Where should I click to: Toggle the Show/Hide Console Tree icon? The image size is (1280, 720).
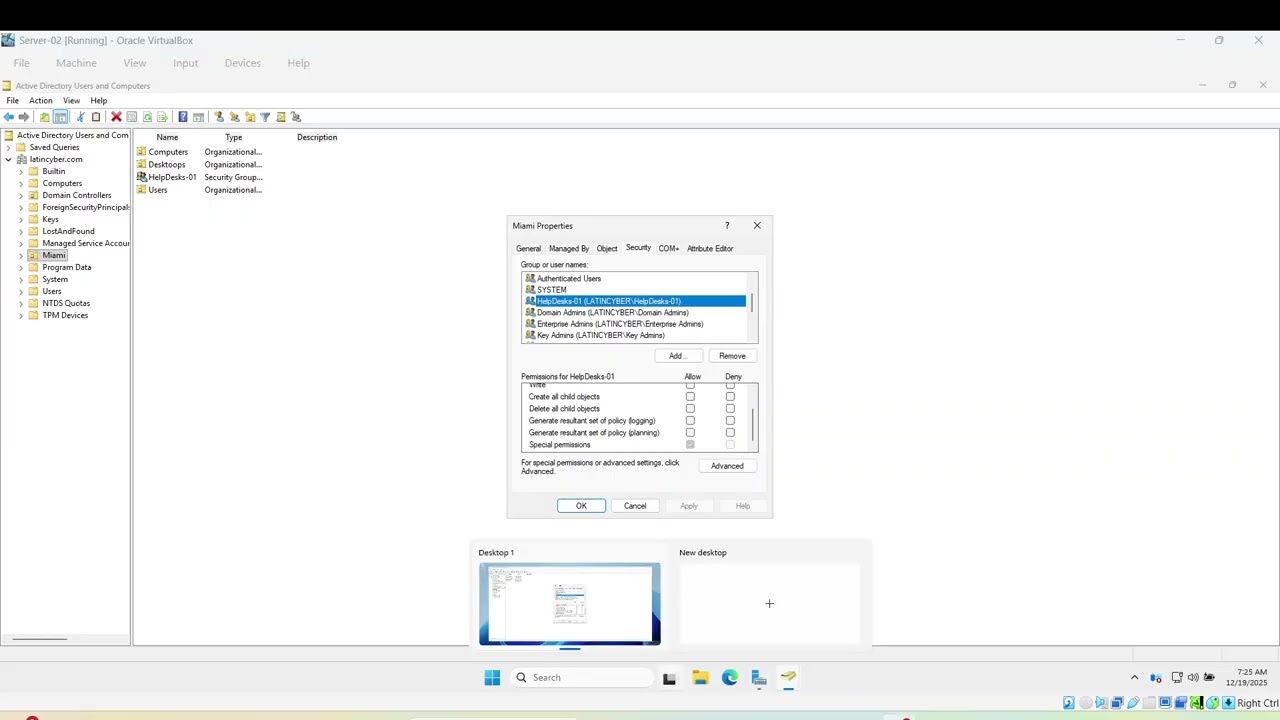(61, 117)
